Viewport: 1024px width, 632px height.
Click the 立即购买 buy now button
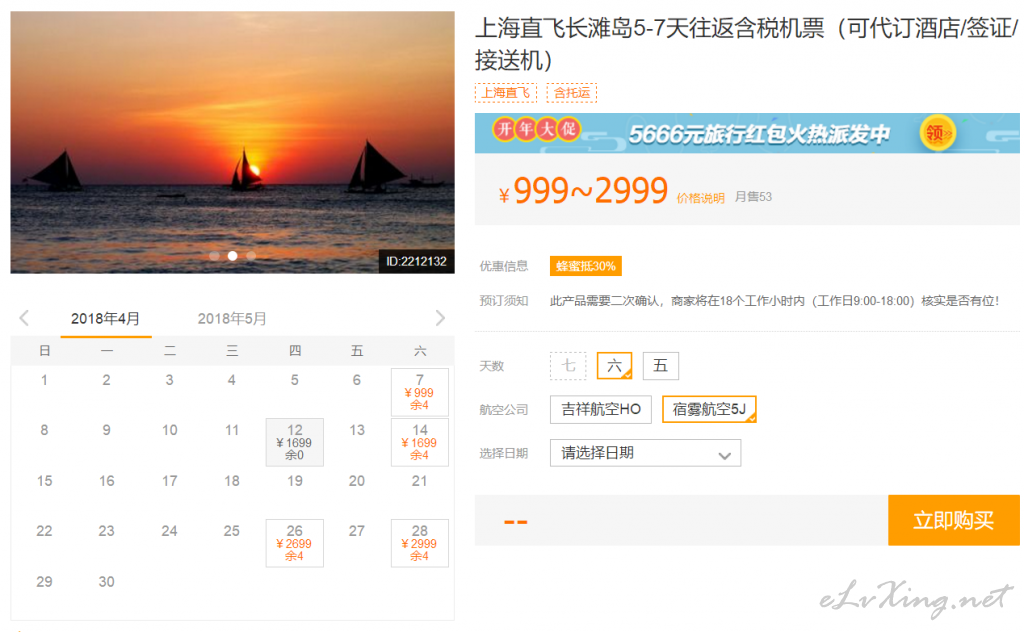pos(953,520)
